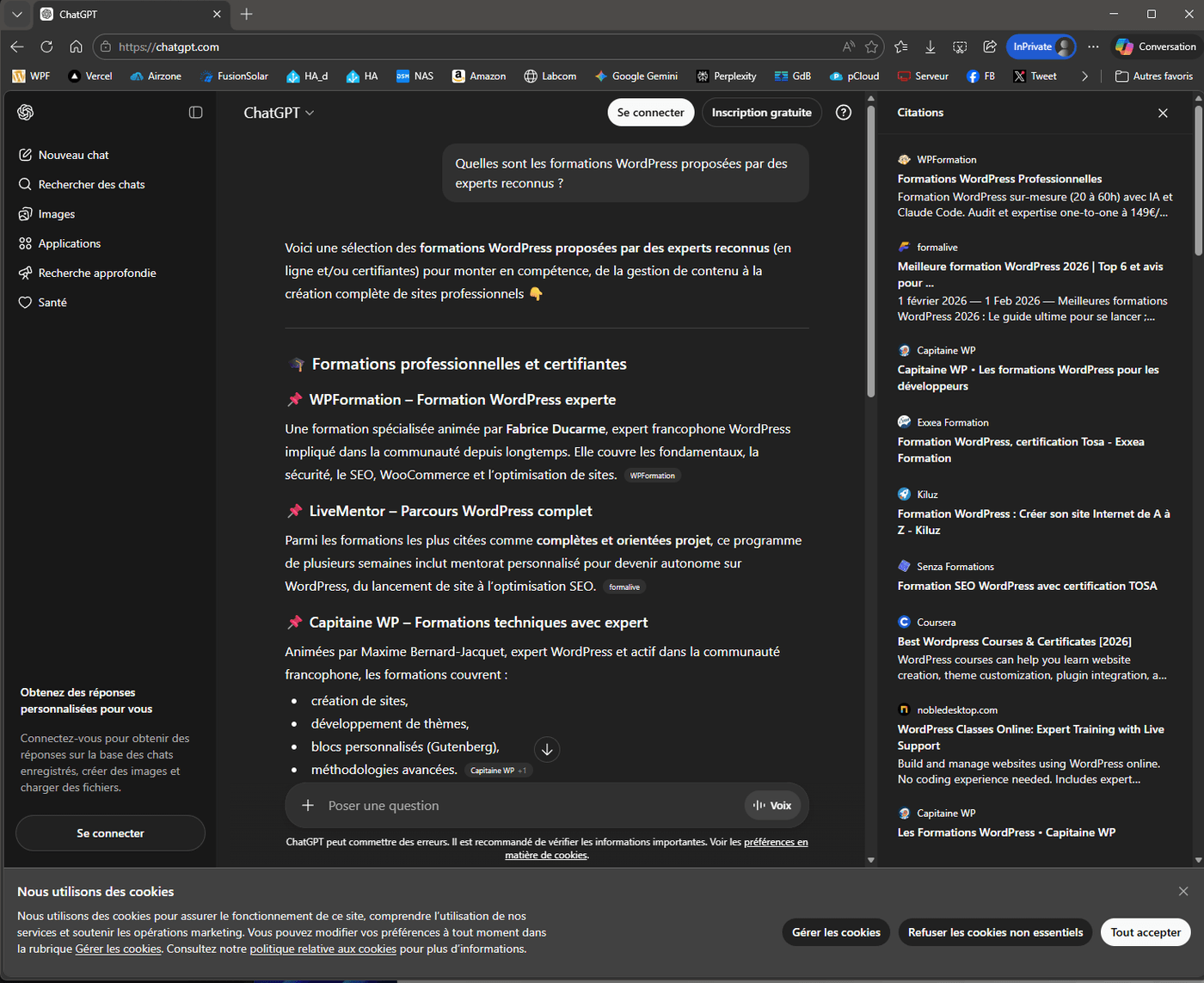Close the Citations panel

[x=1163, y=113]
